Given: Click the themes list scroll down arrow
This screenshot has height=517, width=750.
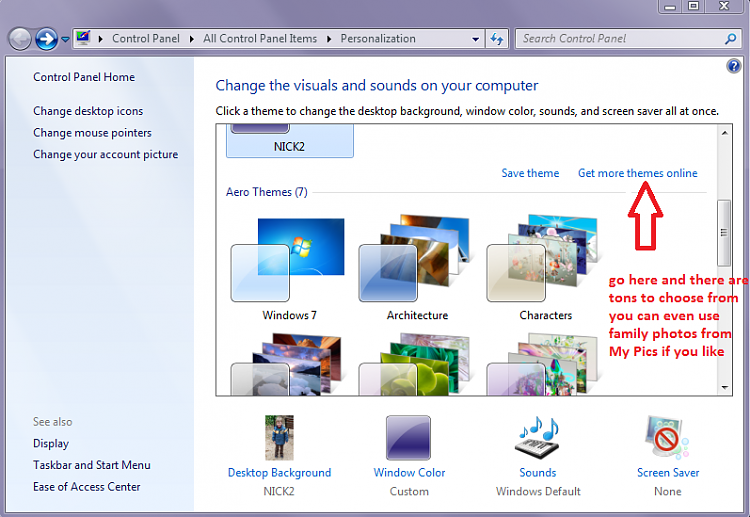Looking at the screenshot, I should [x=725, y=387].
